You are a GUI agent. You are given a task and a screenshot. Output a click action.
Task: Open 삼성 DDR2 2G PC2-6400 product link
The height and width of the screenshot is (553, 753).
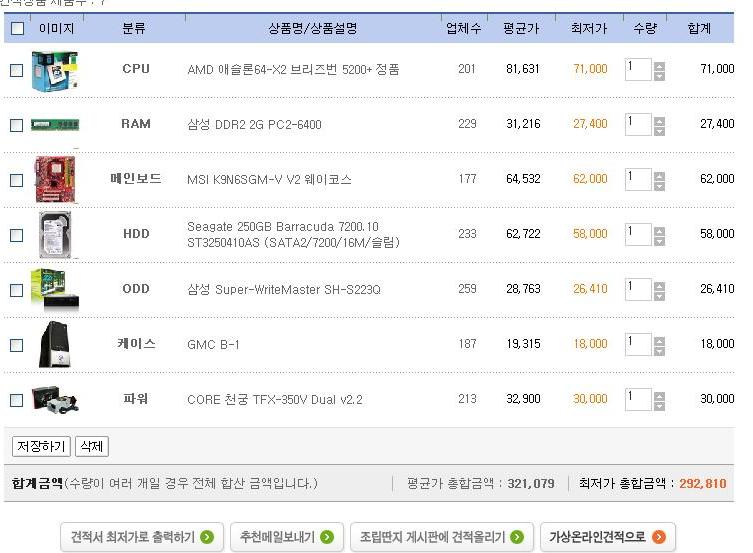click(254, 125)
